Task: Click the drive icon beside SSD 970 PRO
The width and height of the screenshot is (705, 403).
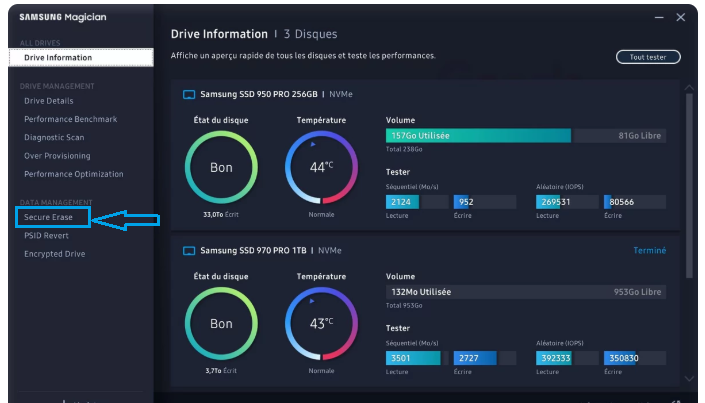Action: click(x=189, y=251)
